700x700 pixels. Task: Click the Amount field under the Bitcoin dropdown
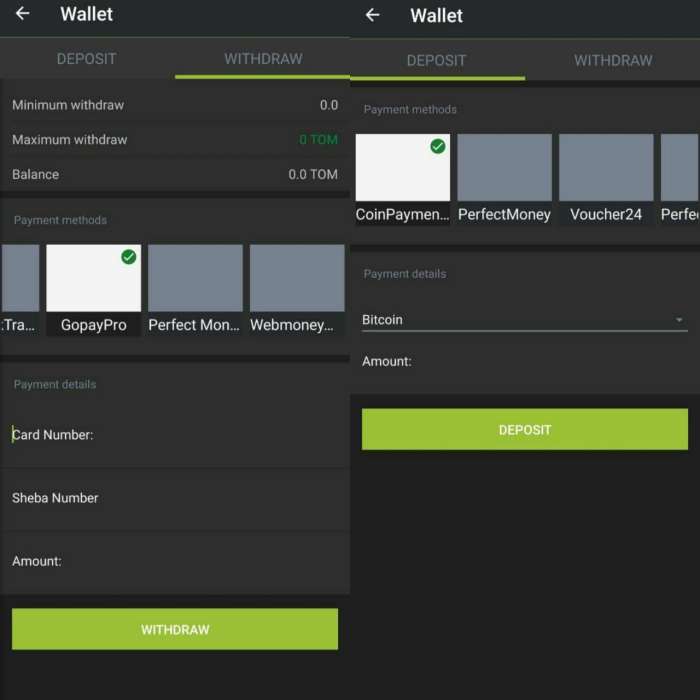pos(524,361)
